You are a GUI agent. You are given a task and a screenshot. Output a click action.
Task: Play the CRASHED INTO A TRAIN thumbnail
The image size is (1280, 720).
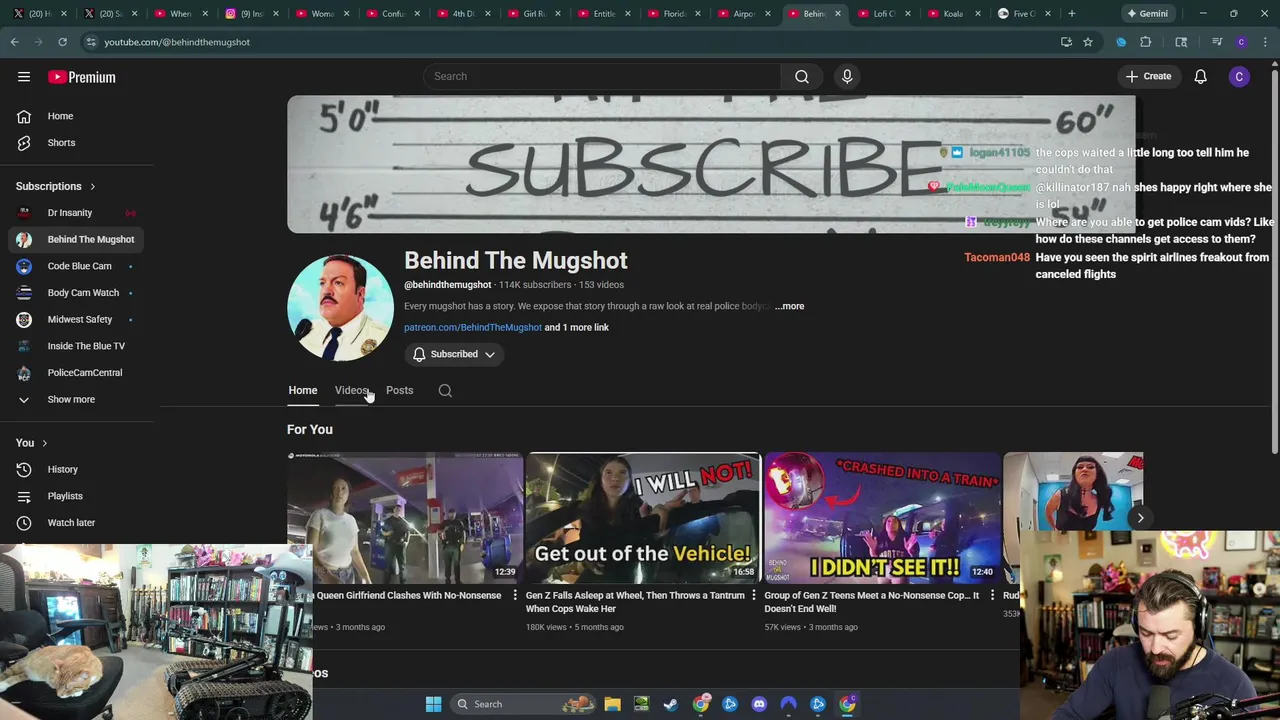[882, 518]
